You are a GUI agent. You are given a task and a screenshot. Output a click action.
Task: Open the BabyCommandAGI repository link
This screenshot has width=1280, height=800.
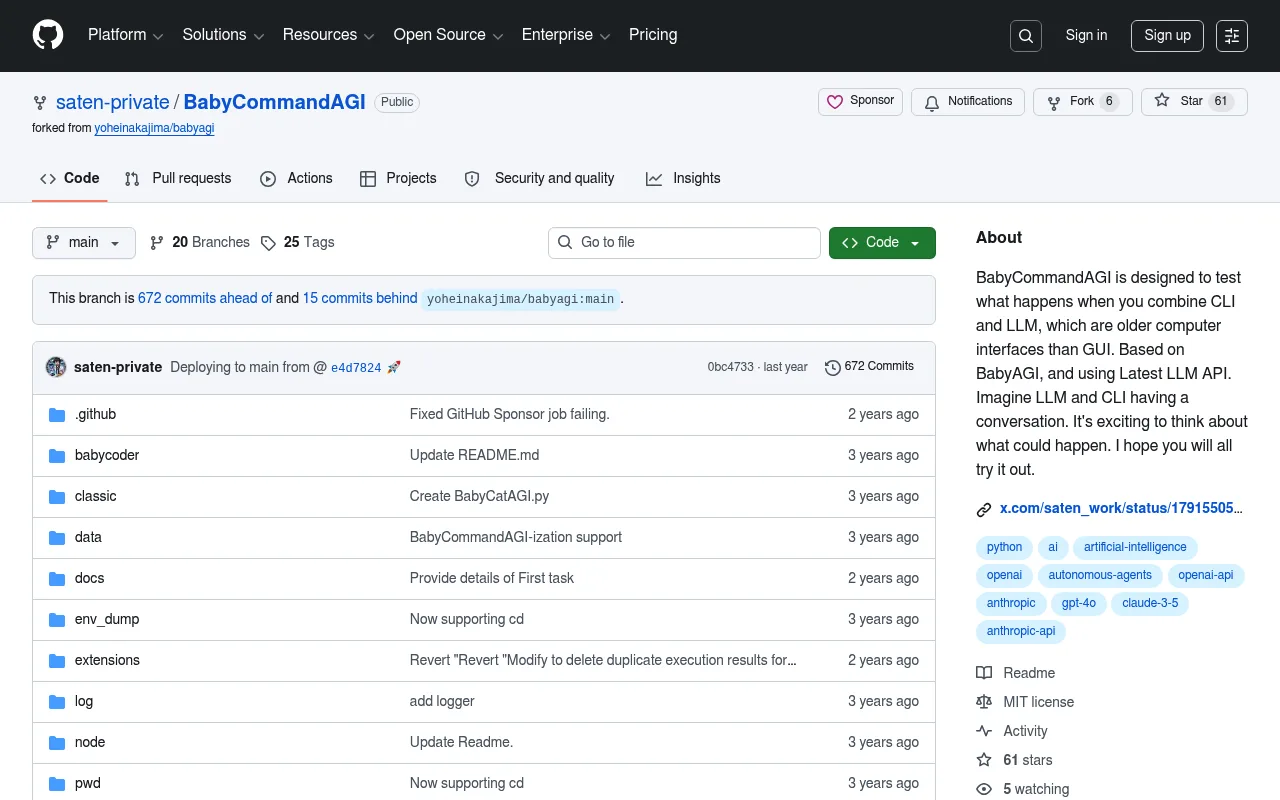point(274,102)
